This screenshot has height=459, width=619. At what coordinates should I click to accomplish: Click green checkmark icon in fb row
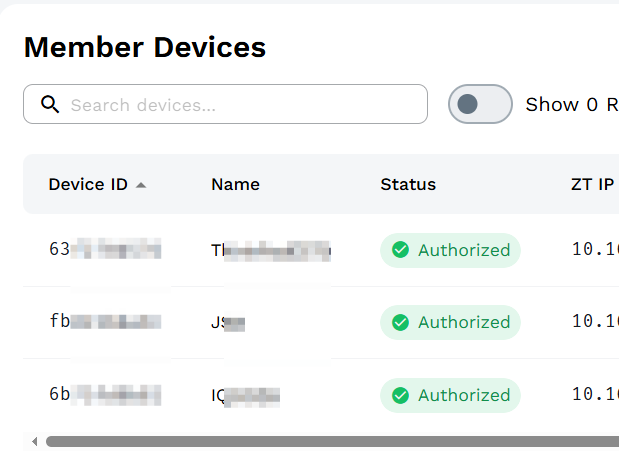pos(400,322)
